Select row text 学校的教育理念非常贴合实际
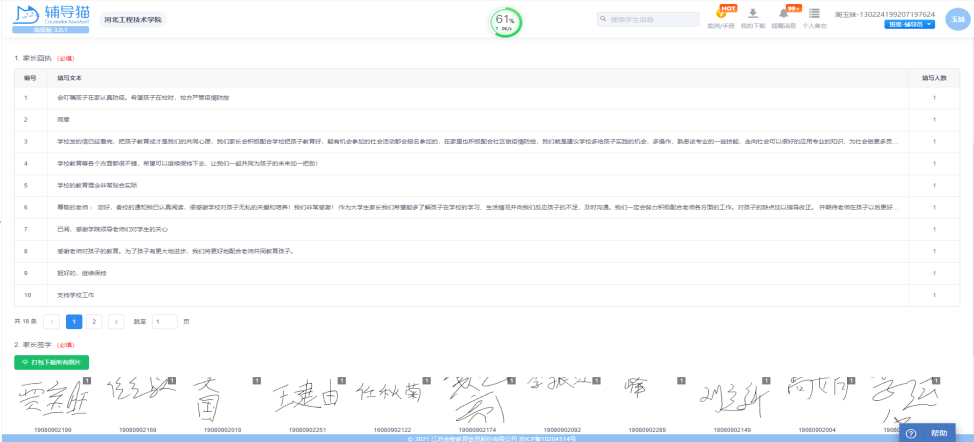The height and width of the screenshot is (442, 974). [97, 185]
